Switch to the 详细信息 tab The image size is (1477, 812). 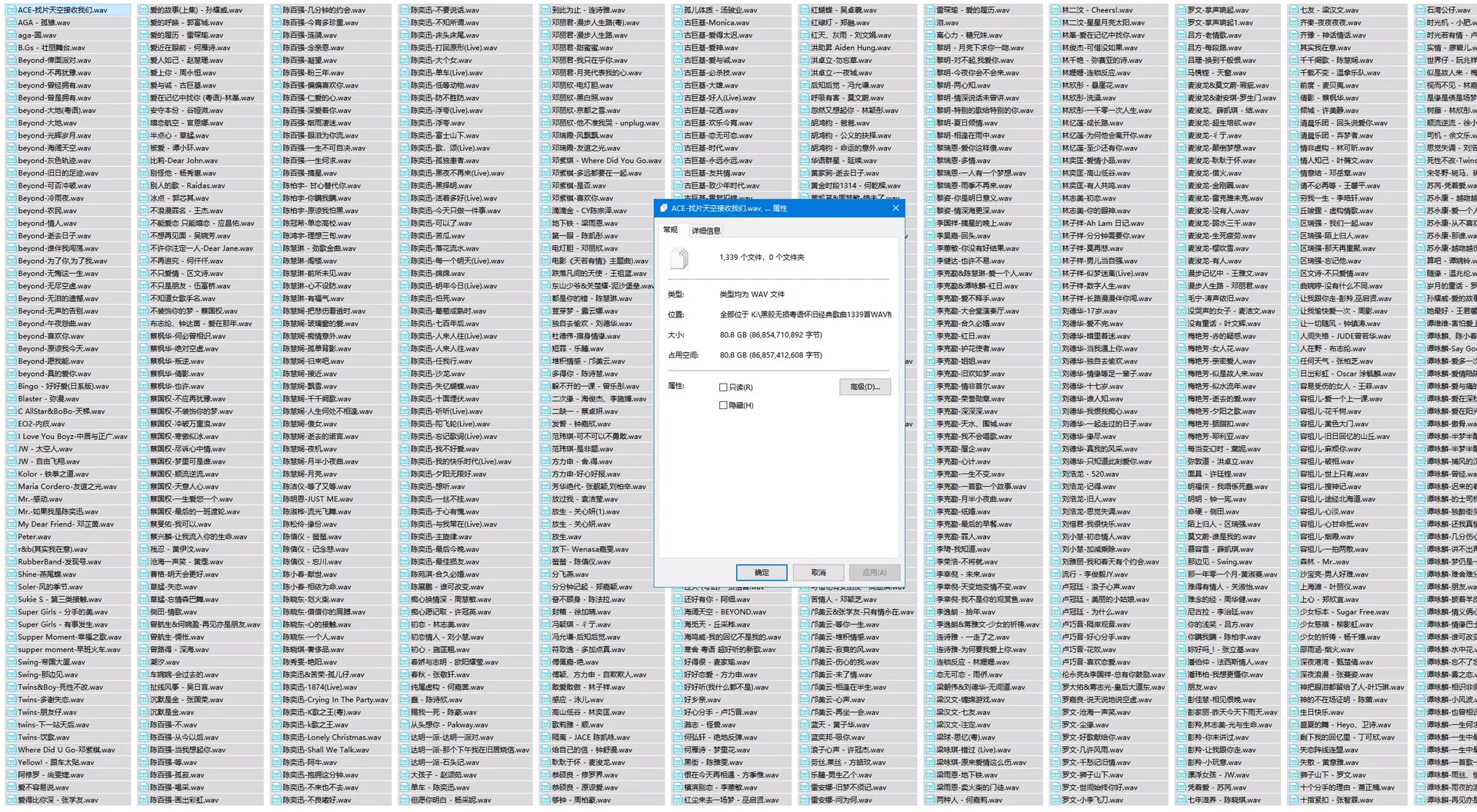click(x=706, y=231)
